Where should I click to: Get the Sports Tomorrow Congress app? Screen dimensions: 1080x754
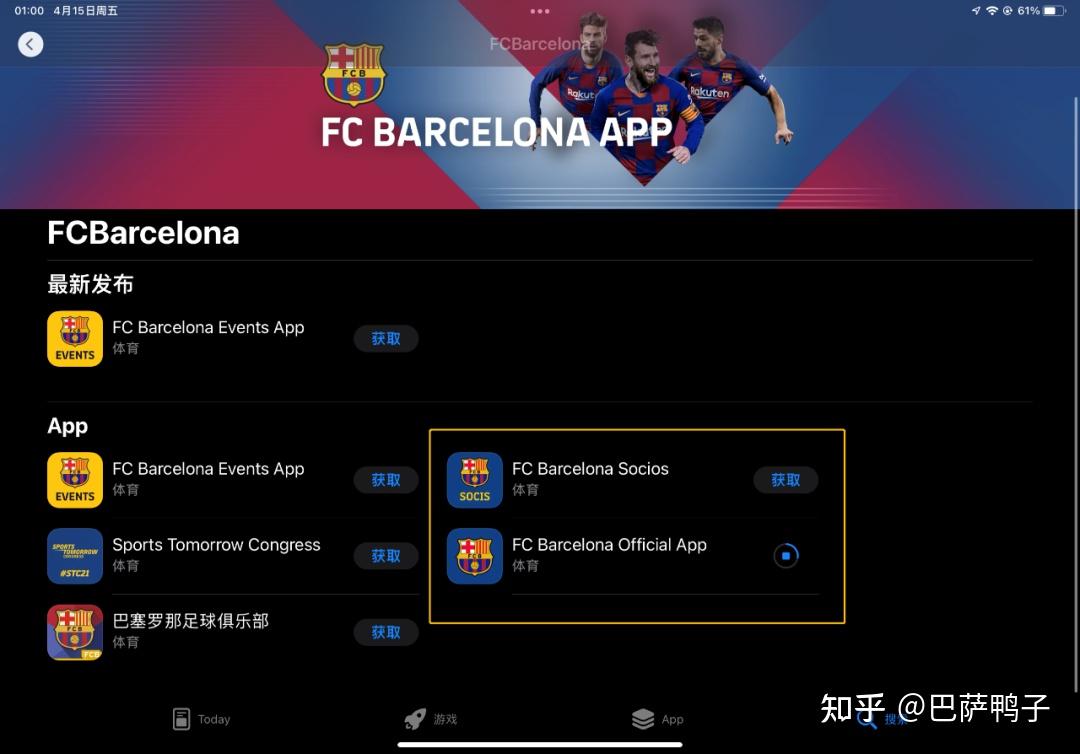pos(386,556)
